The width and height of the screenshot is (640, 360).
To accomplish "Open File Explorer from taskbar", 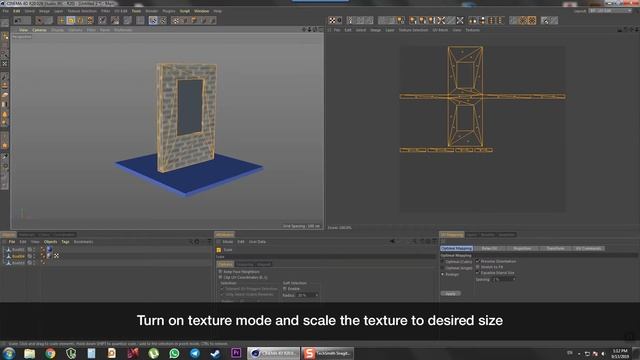I will (29, 353).
